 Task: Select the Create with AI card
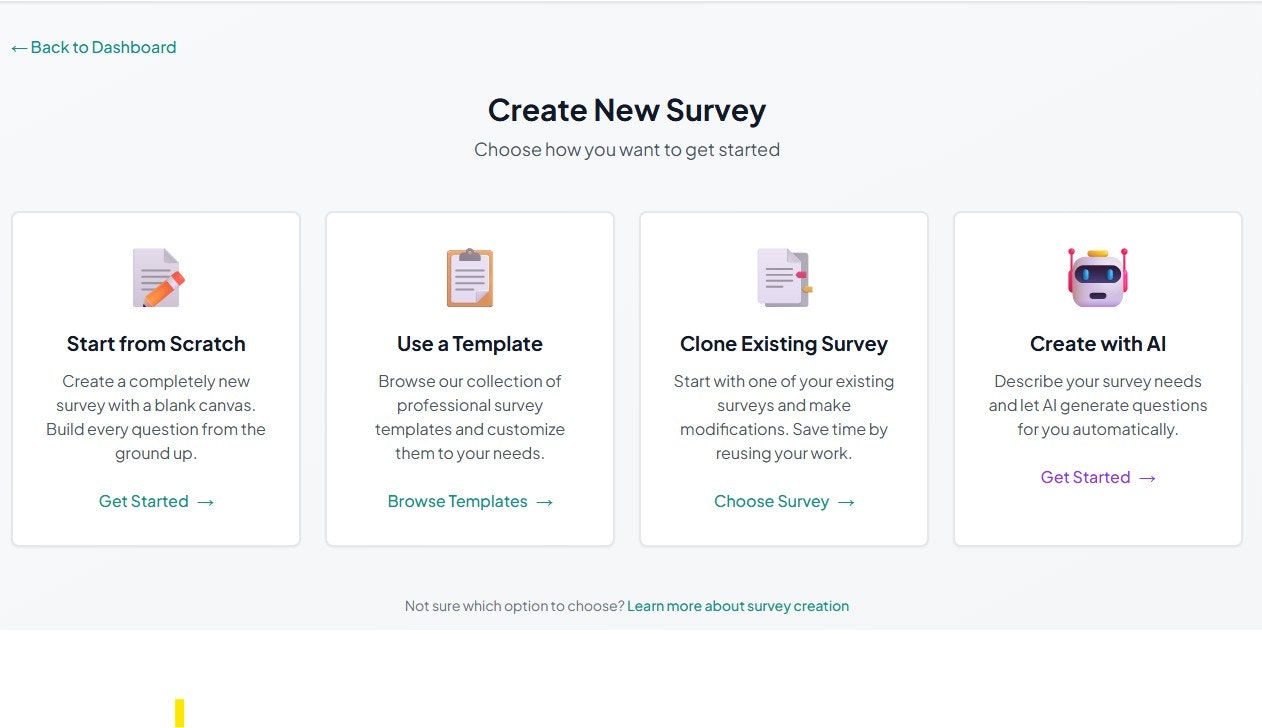click(1097, 377)
